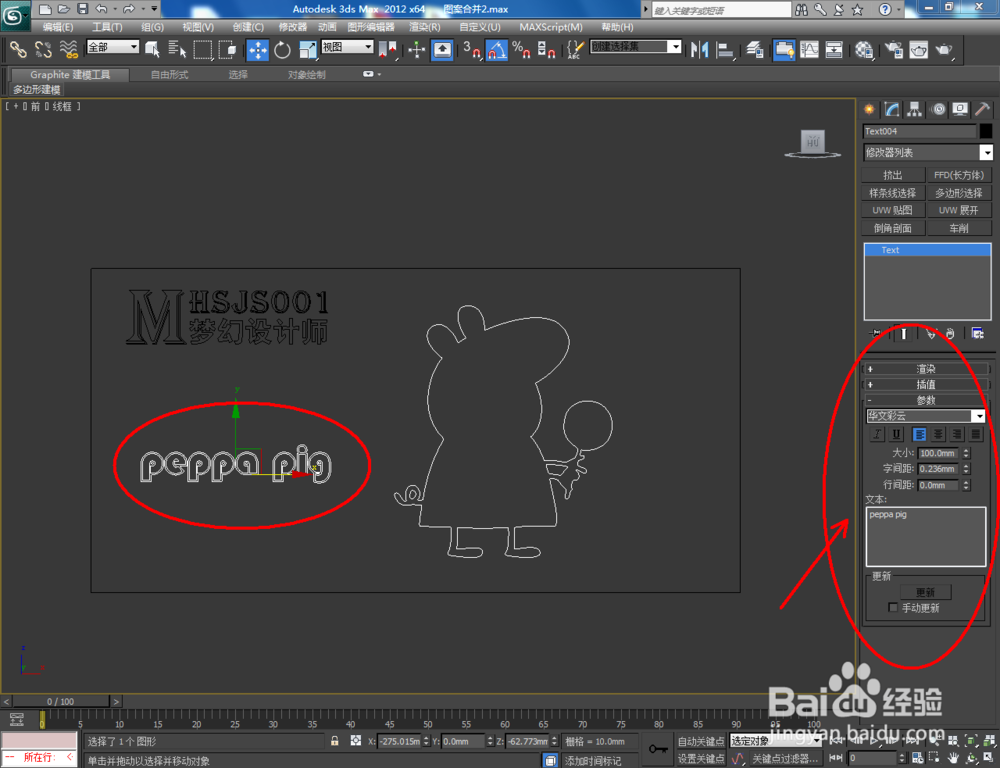
Task: Open the Material Editor
Action: click(x=864, y=49)
